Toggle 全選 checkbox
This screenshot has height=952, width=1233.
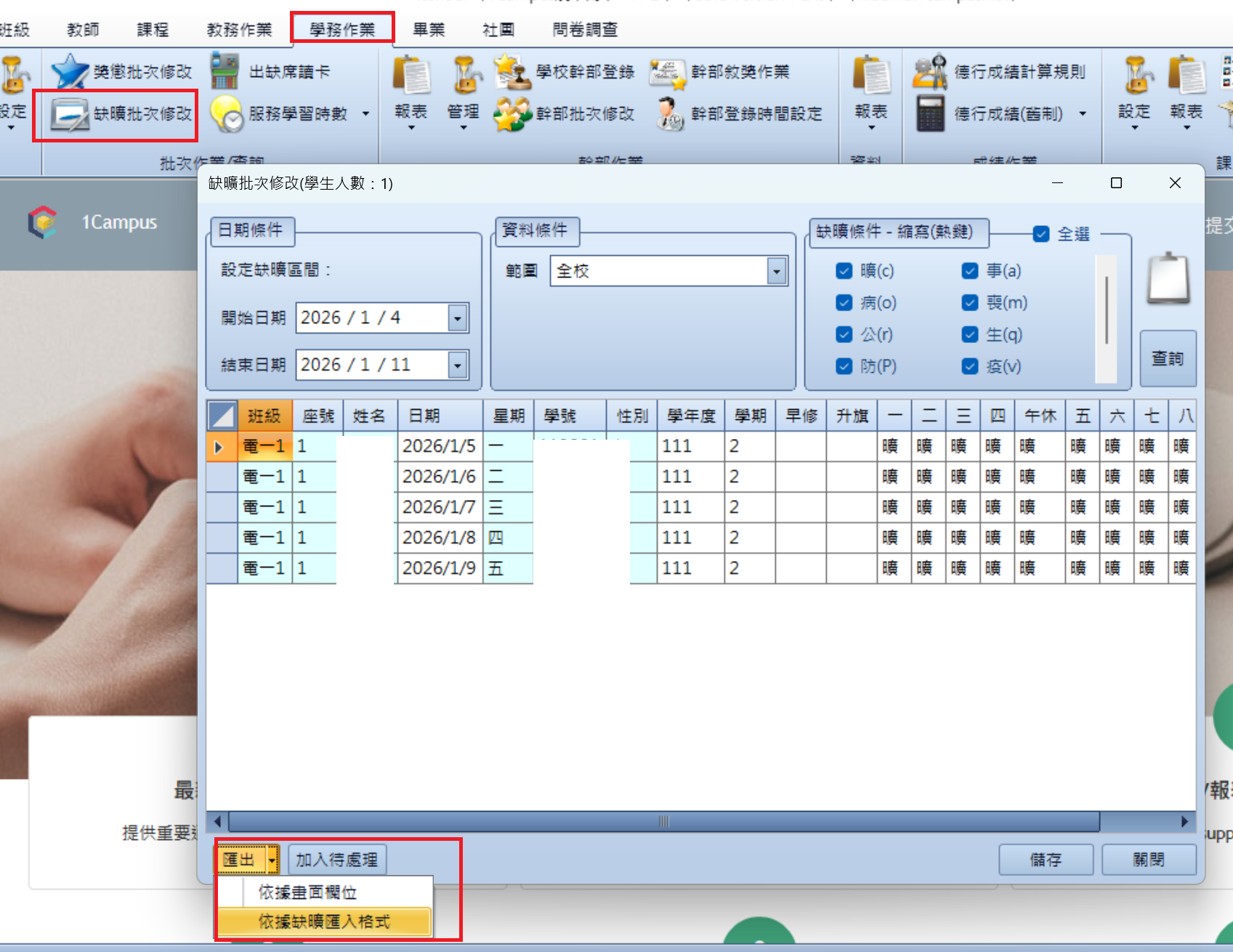1041,234
